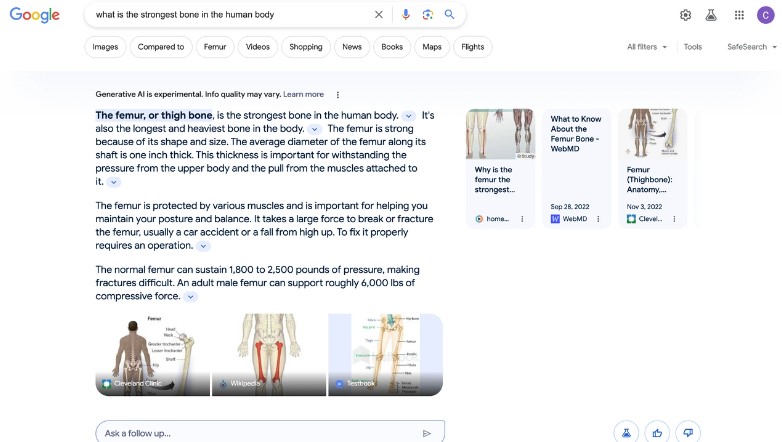Open the settings gear icon
Screen dimensions: 782x442
click(x=685, y=15)
